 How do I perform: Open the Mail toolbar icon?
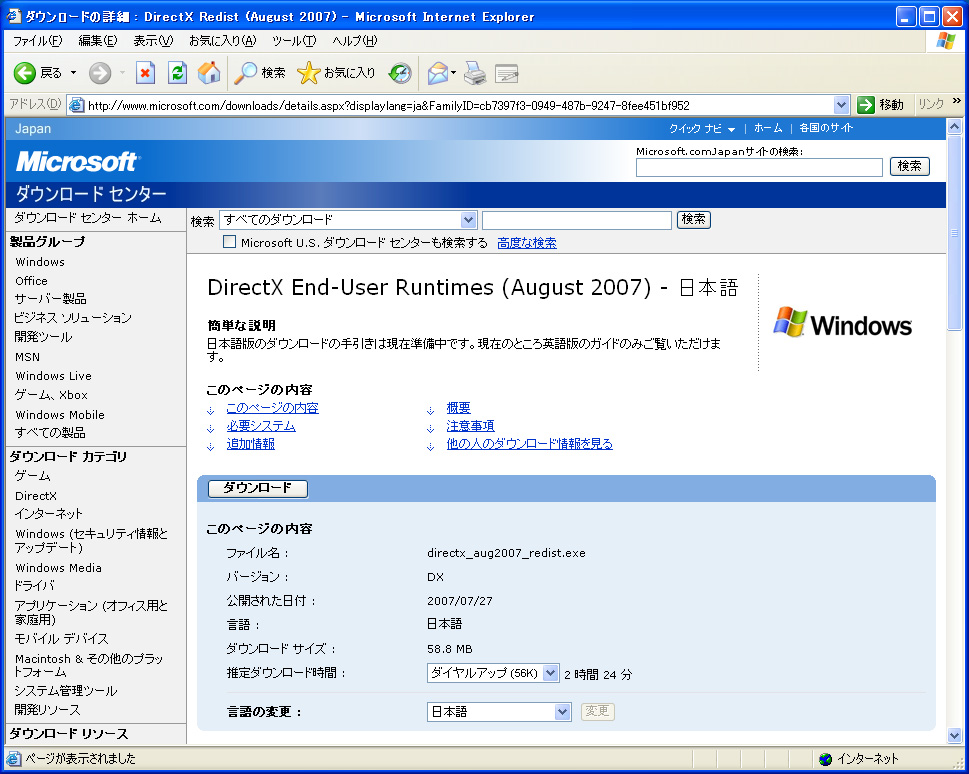point(437,73)
